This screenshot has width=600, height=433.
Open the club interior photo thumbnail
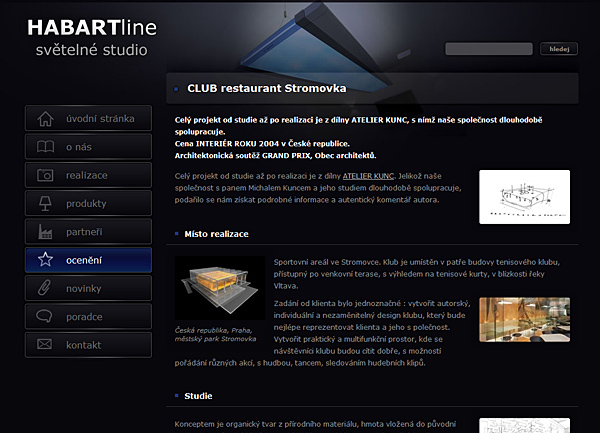[524, 320]
